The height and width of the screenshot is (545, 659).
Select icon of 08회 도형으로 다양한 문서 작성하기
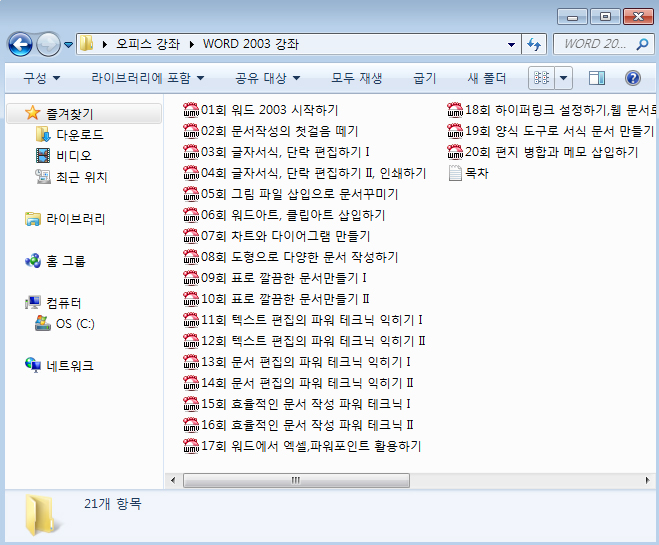[191, 257]
